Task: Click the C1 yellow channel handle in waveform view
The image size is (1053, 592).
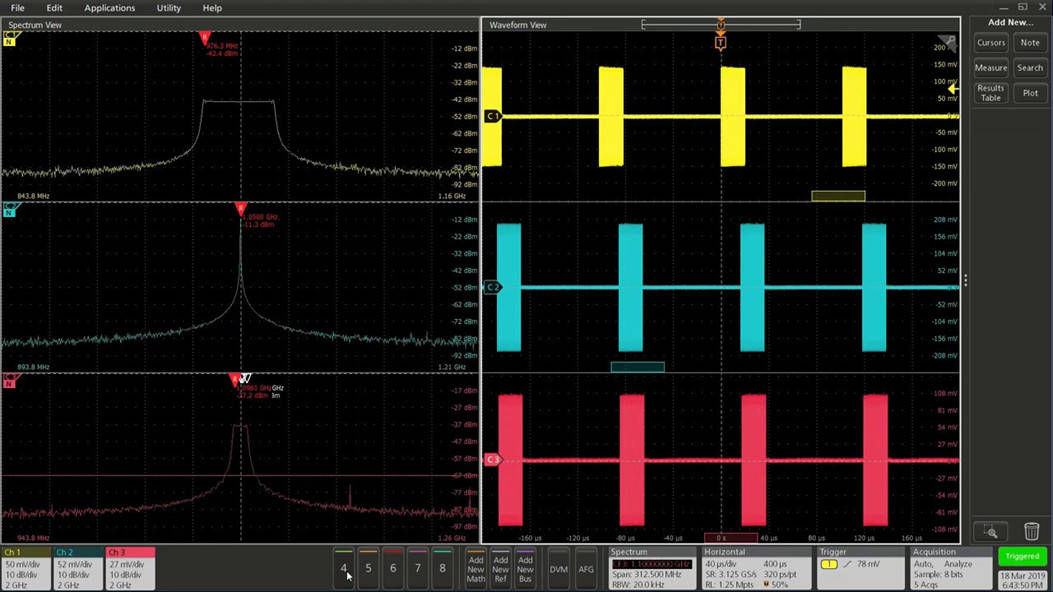Action: click(492, 116)
